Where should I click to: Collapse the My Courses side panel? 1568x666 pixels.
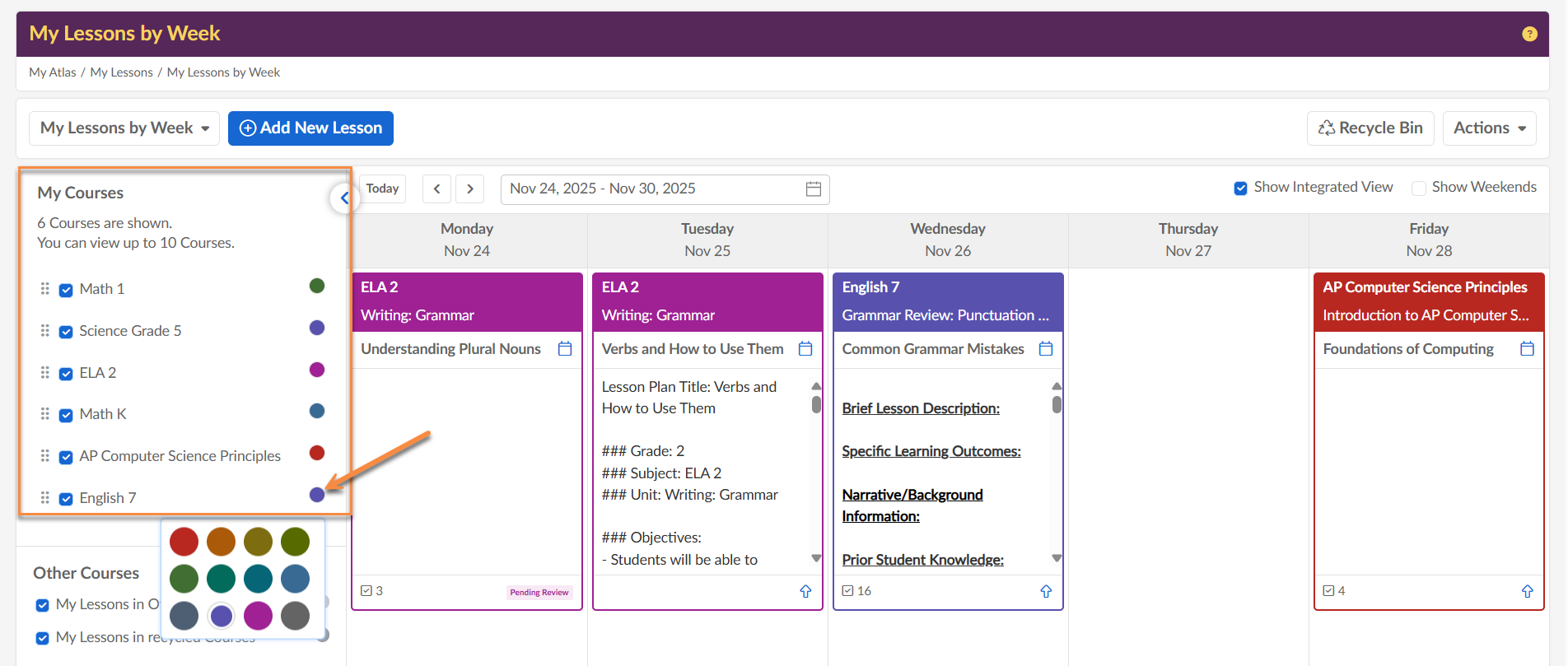click(x=343, y=198)
